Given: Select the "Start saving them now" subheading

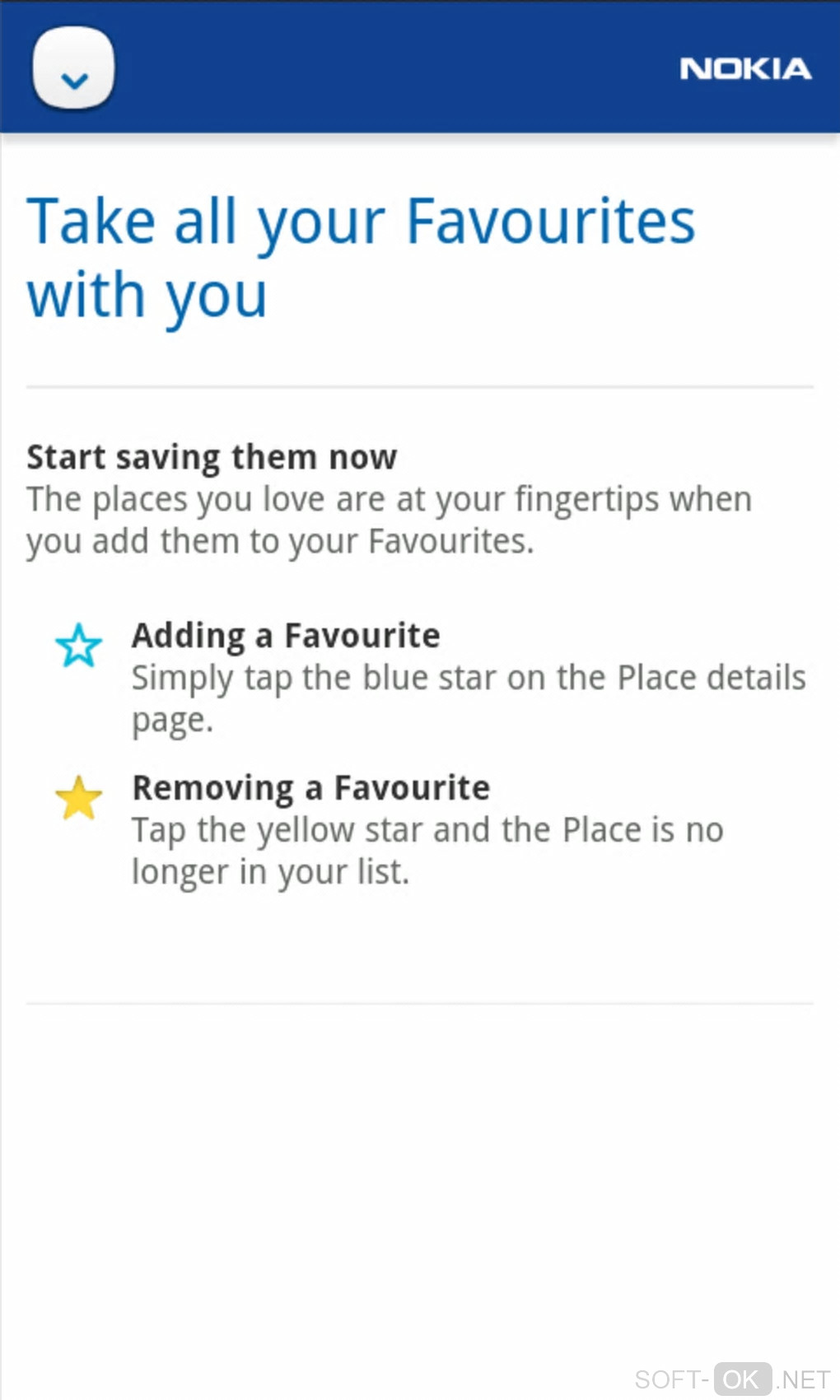Looking at the screenshot, I should click(x=212, y=457).
